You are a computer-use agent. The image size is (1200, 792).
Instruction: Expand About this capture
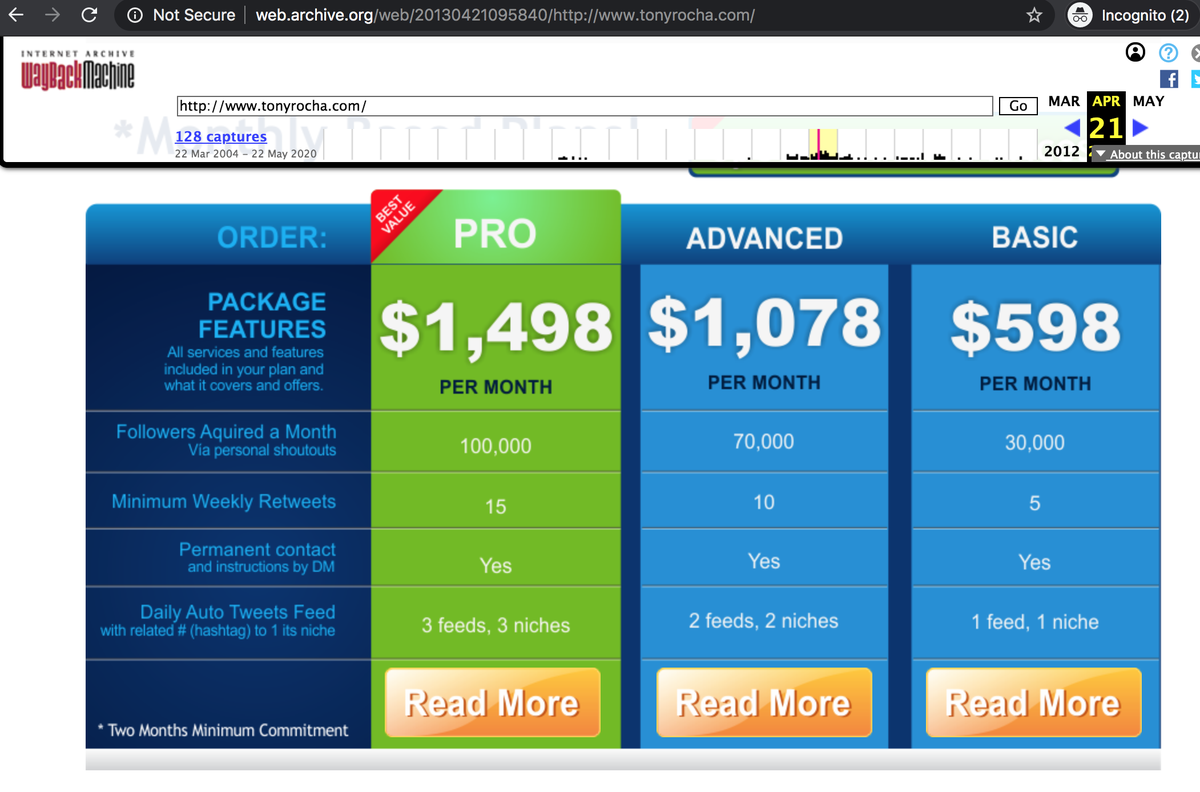click(x=1146, y=154)
